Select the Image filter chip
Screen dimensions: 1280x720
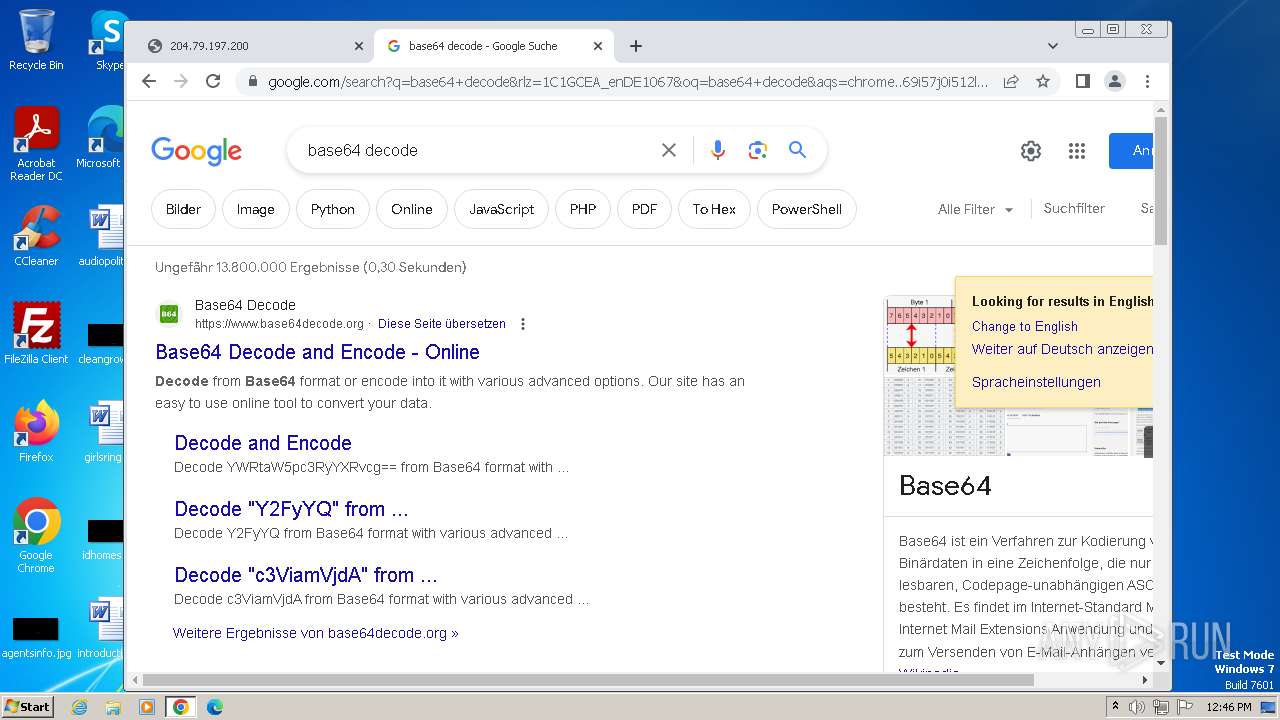point(255,209)
